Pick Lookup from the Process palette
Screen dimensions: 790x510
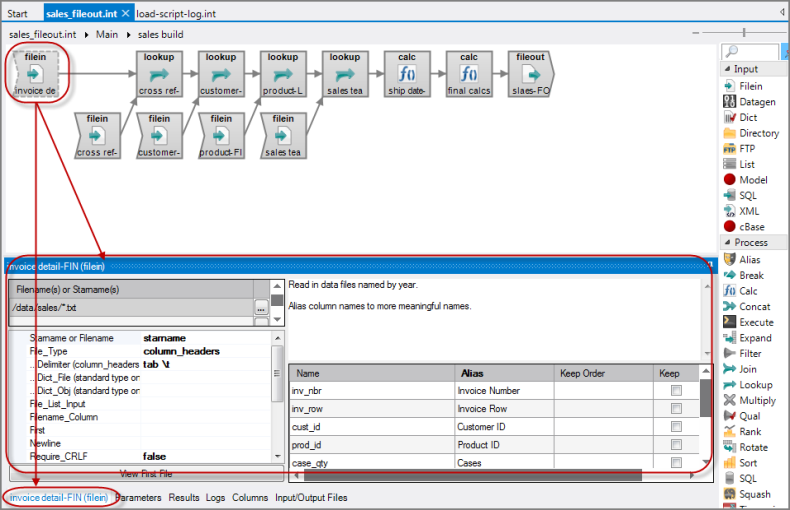pyautogui.click(x=748, y=385)
